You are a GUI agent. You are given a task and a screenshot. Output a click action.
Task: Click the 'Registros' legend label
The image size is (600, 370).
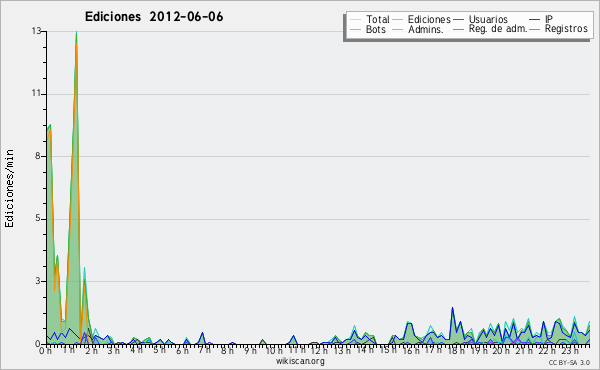pos(566,29)
